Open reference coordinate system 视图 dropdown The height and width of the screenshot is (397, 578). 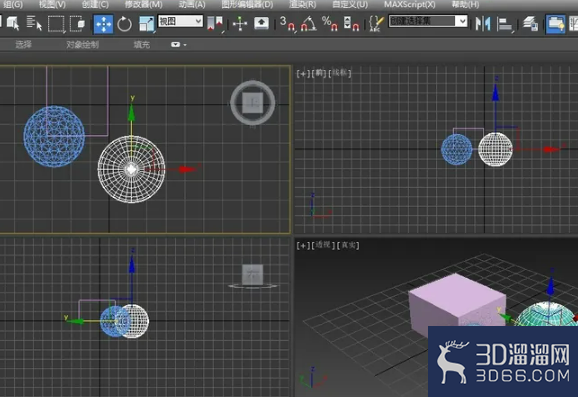coord(180,21)
